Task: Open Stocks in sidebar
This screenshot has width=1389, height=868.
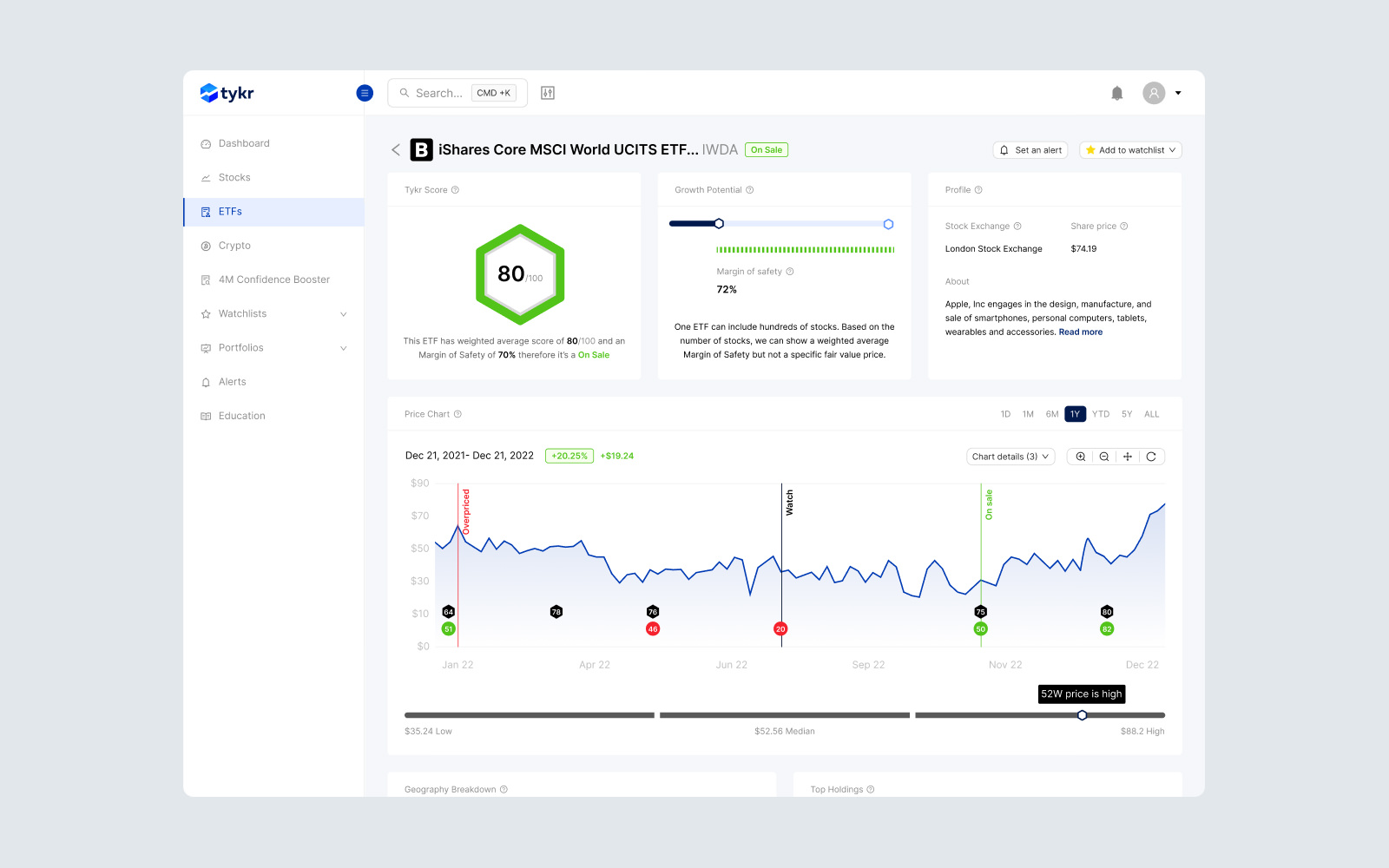Action: pyautogui.click(x=273, y=178)
